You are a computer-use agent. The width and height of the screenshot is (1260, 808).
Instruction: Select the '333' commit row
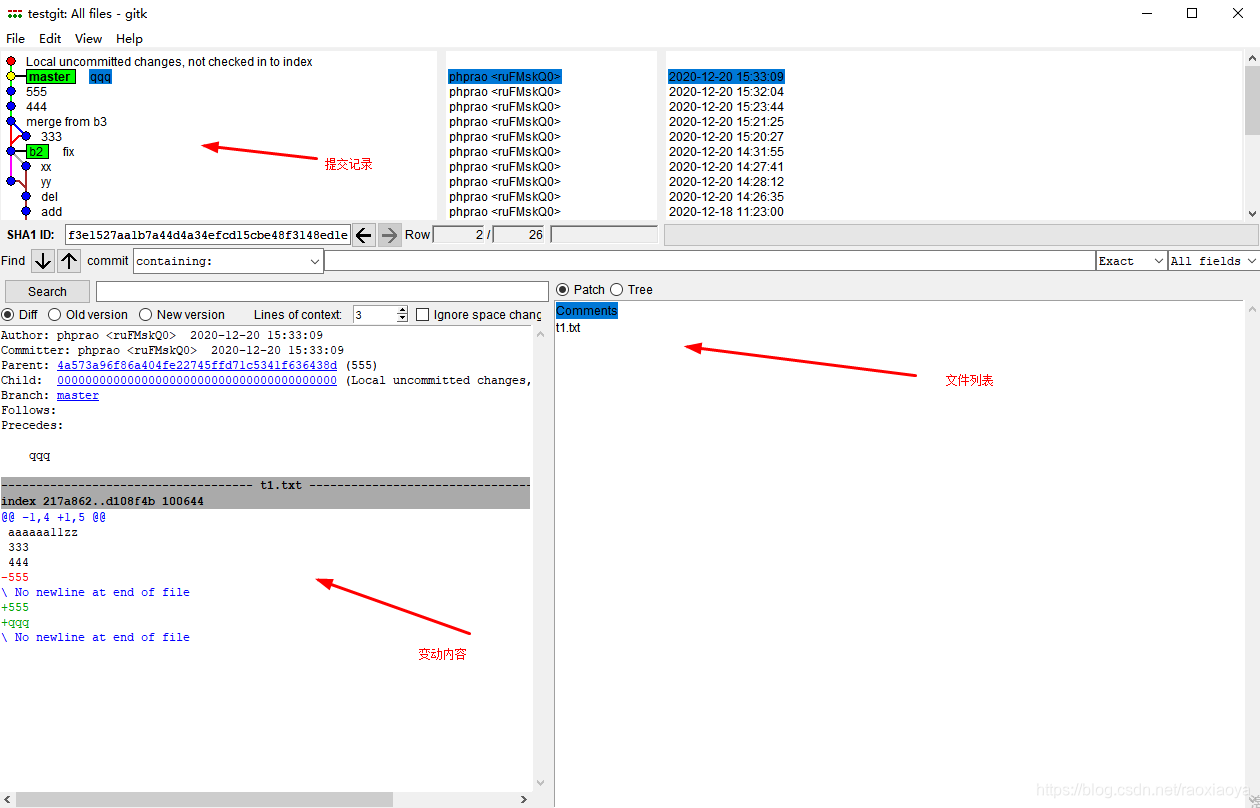tap(51, 137)
